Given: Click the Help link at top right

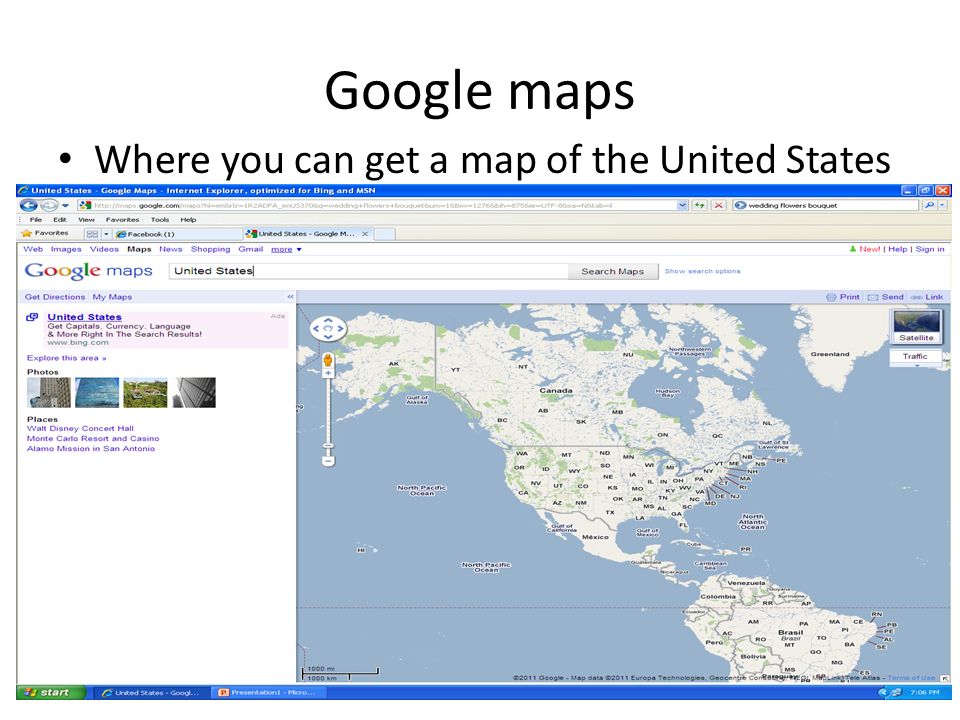Looking at the screenshot, I should (x=898, y=249).
